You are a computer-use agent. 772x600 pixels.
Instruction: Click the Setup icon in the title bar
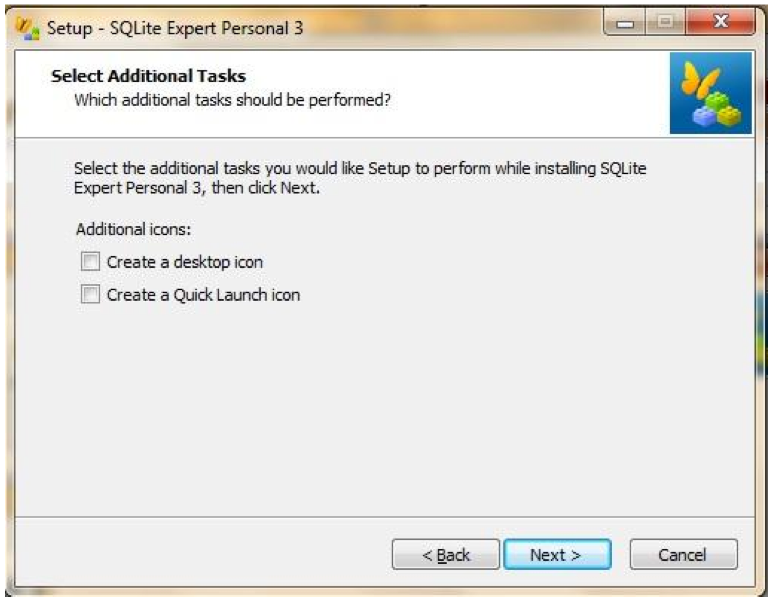[27, 29]
